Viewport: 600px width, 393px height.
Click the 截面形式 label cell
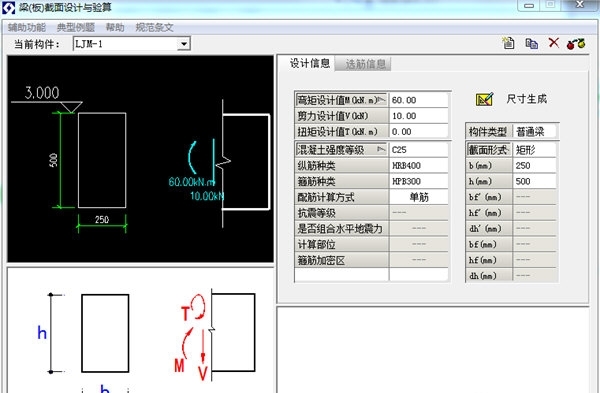click(489, 150)
